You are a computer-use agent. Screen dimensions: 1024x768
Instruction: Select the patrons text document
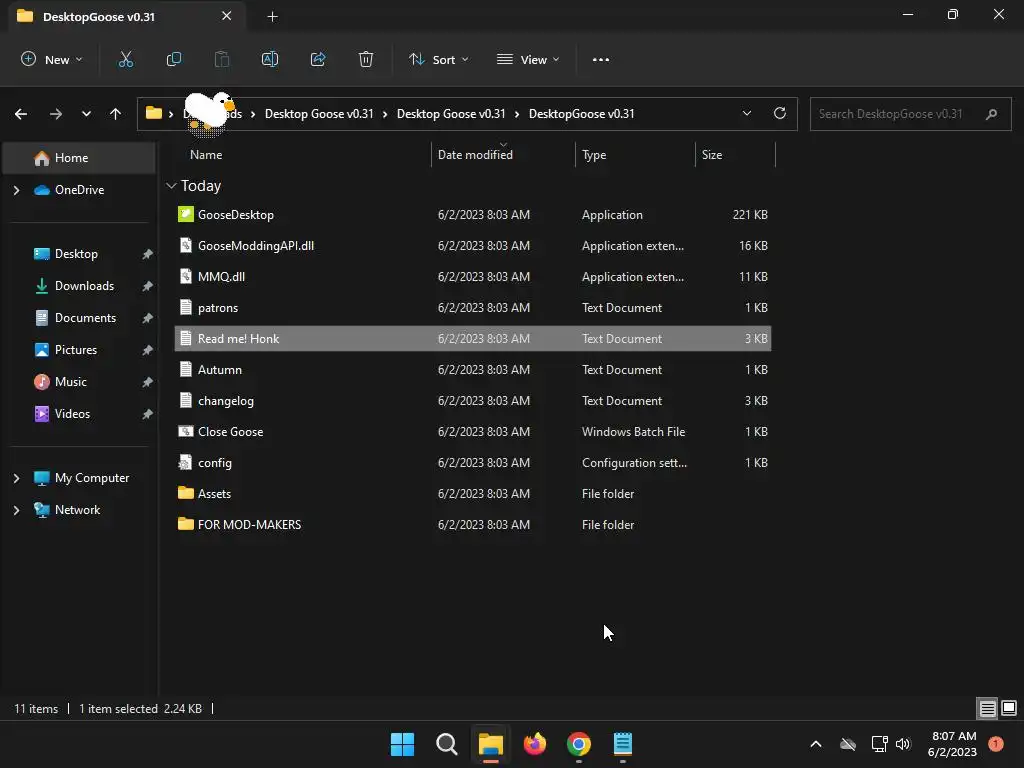pyautogui.click(x=473, y=308)
